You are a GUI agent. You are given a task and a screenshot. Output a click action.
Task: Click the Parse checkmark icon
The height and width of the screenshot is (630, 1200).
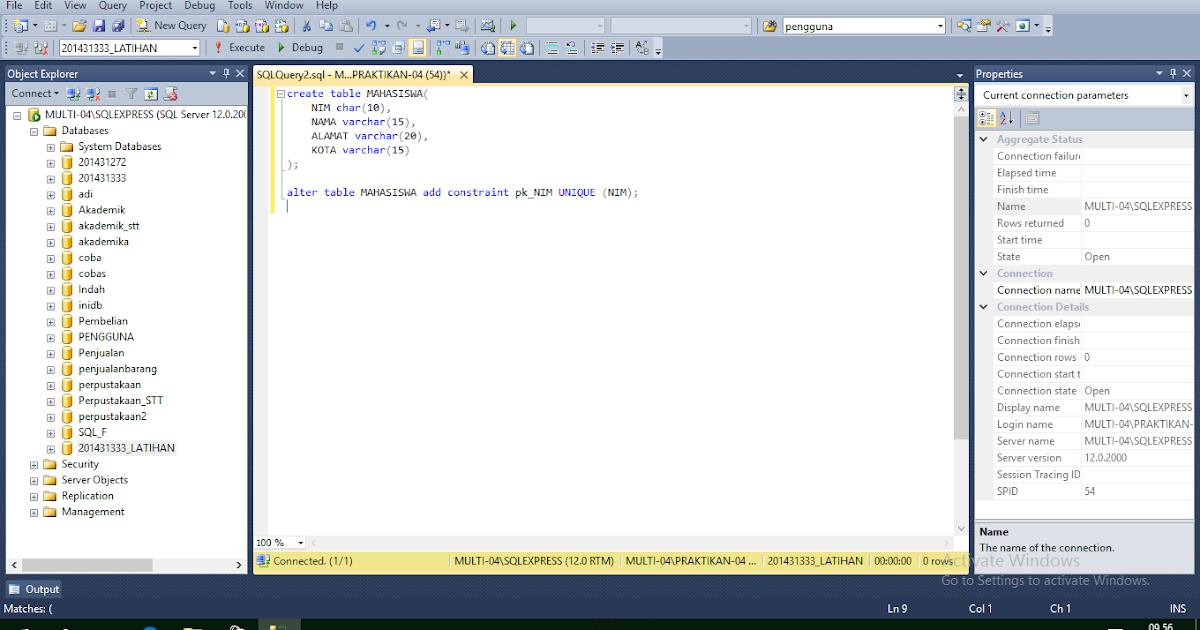coord(359,47)
